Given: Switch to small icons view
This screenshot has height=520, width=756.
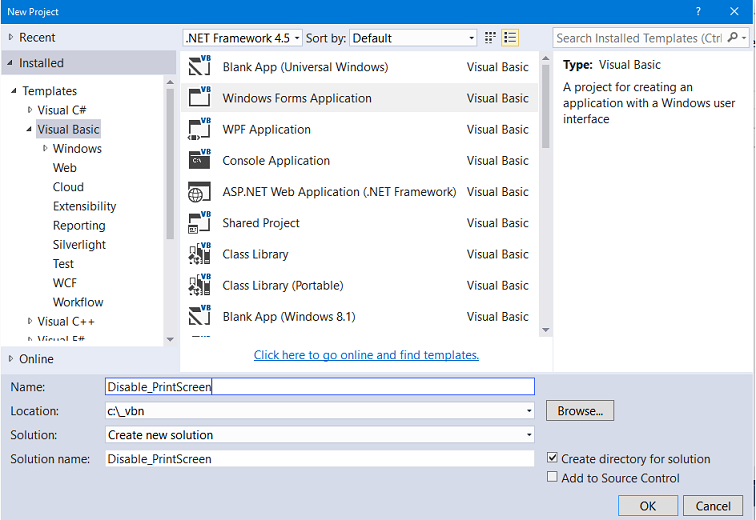Looking at the screenshot, I should tap(490, 38).
